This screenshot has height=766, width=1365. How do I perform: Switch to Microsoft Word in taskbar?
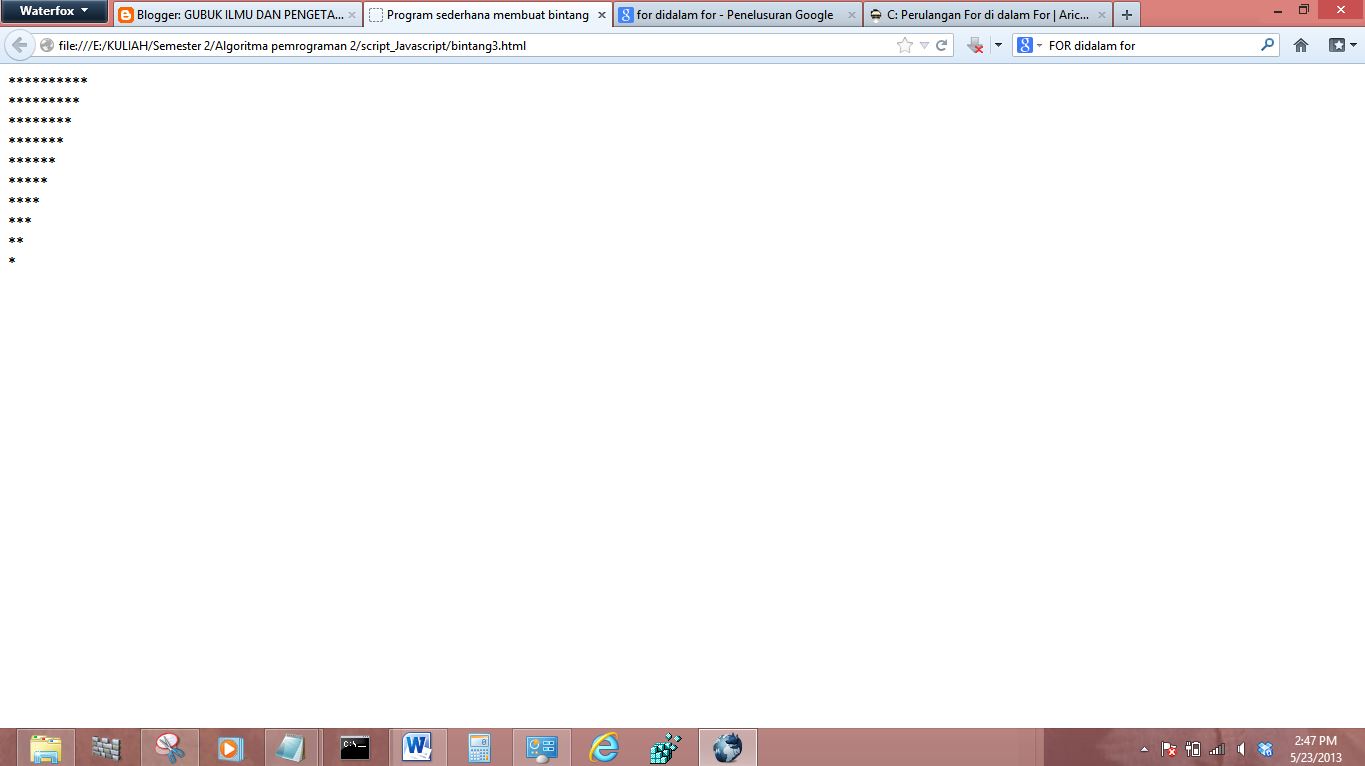tap(417, 747)
